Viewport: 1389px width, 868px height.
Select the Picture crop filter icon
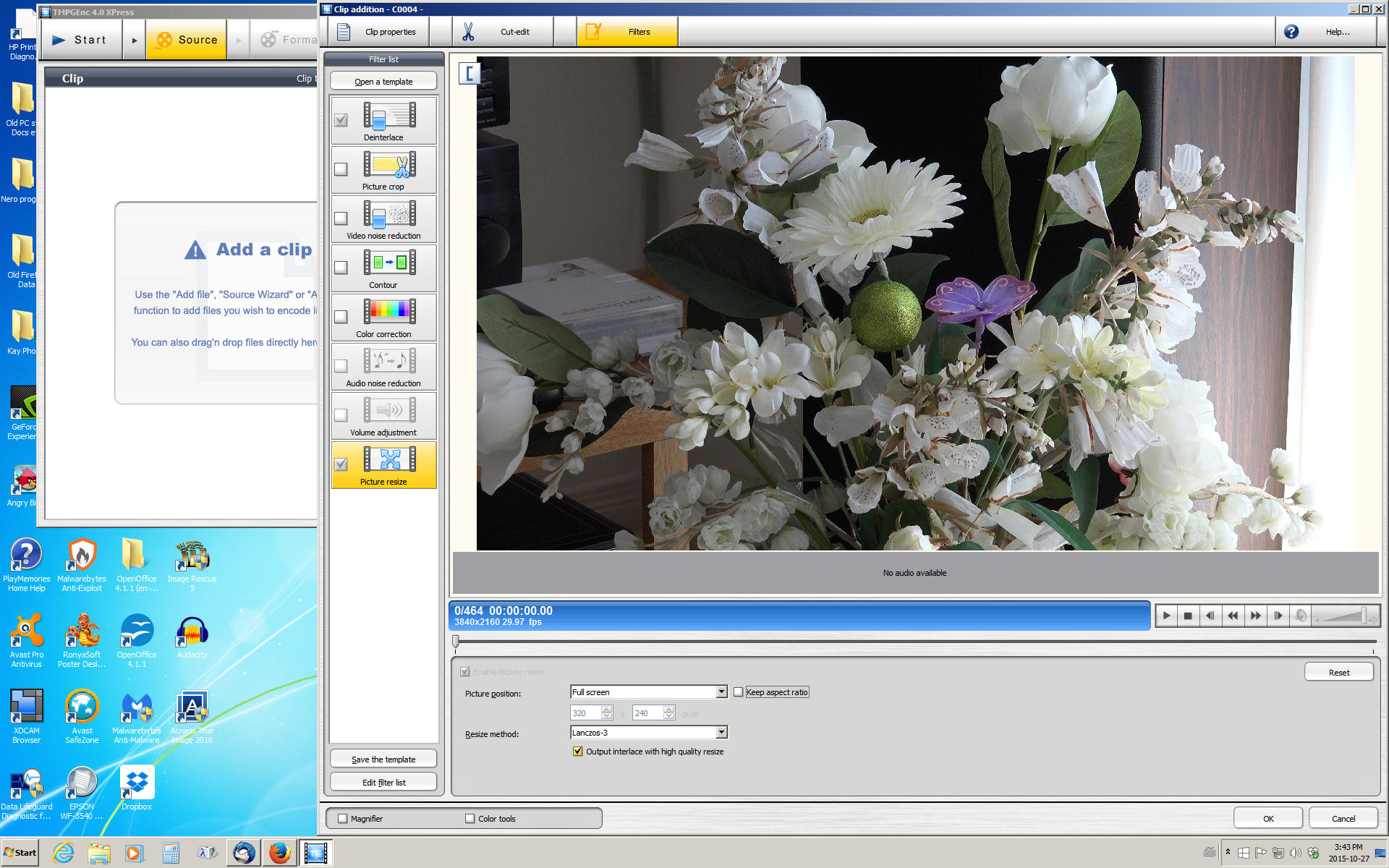tap(389, 165)
